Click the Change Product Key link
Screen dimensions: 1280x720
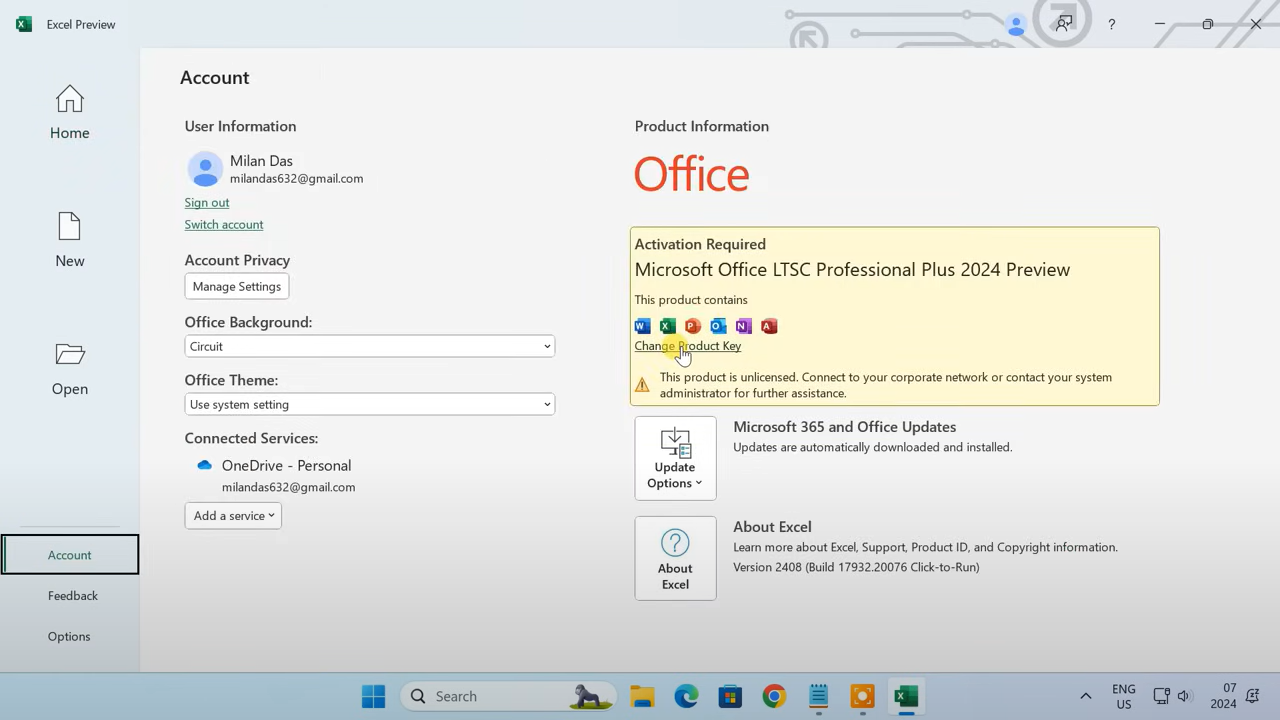(x=688, y=346)
